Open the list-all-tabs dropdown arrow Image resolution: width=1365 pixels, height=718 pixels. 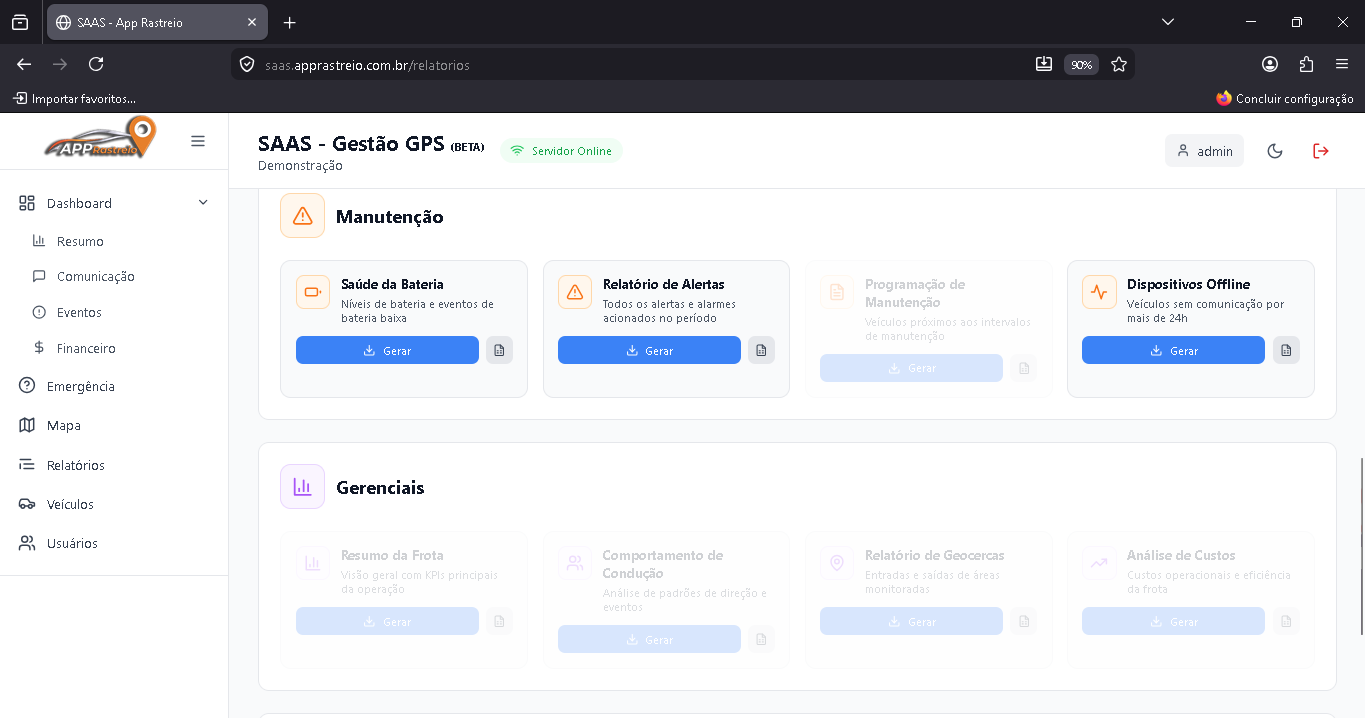click(x=1168, y=22)
